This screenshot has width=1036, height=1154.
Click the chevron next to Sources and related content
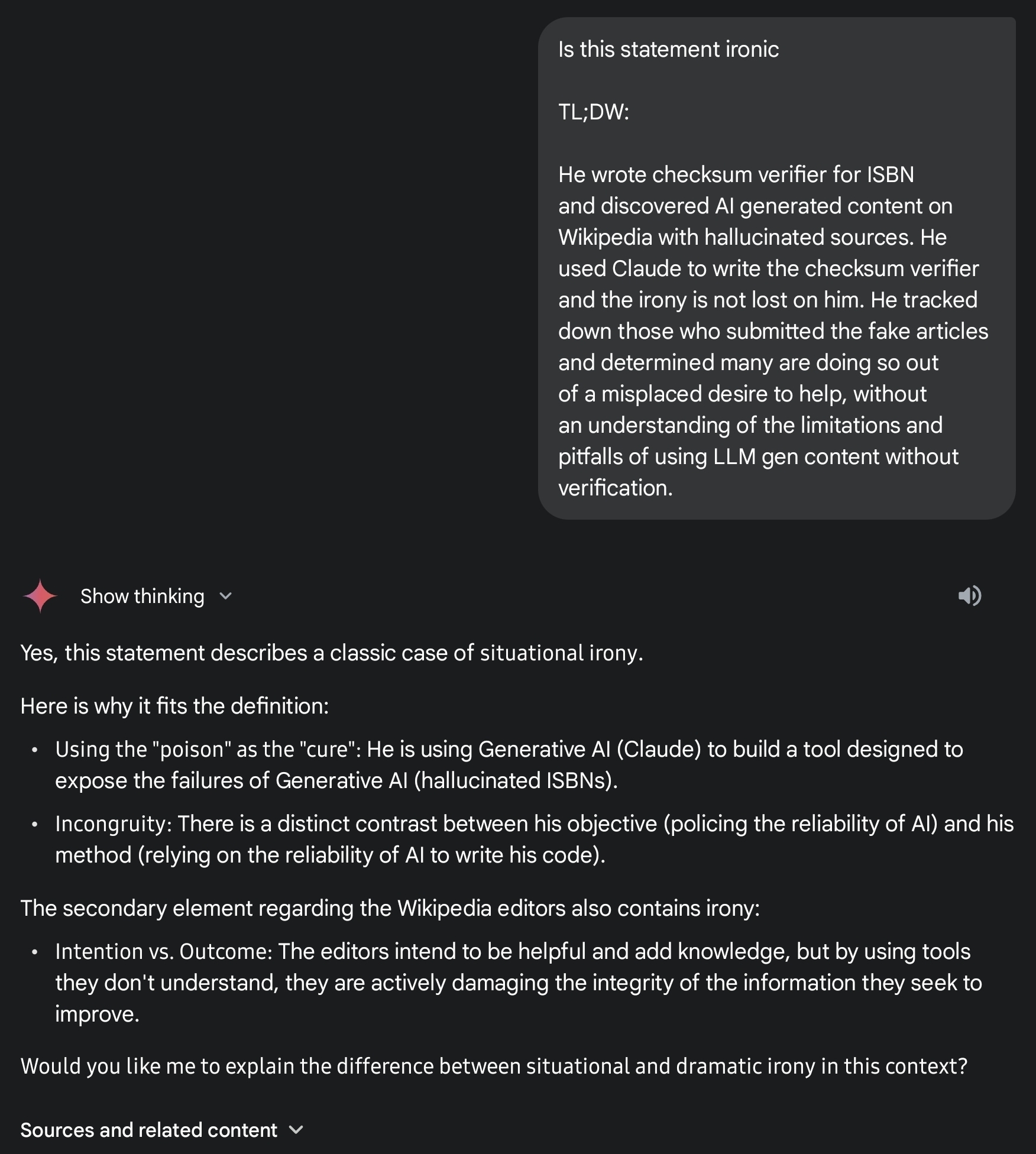click(x=296, y=1130)
